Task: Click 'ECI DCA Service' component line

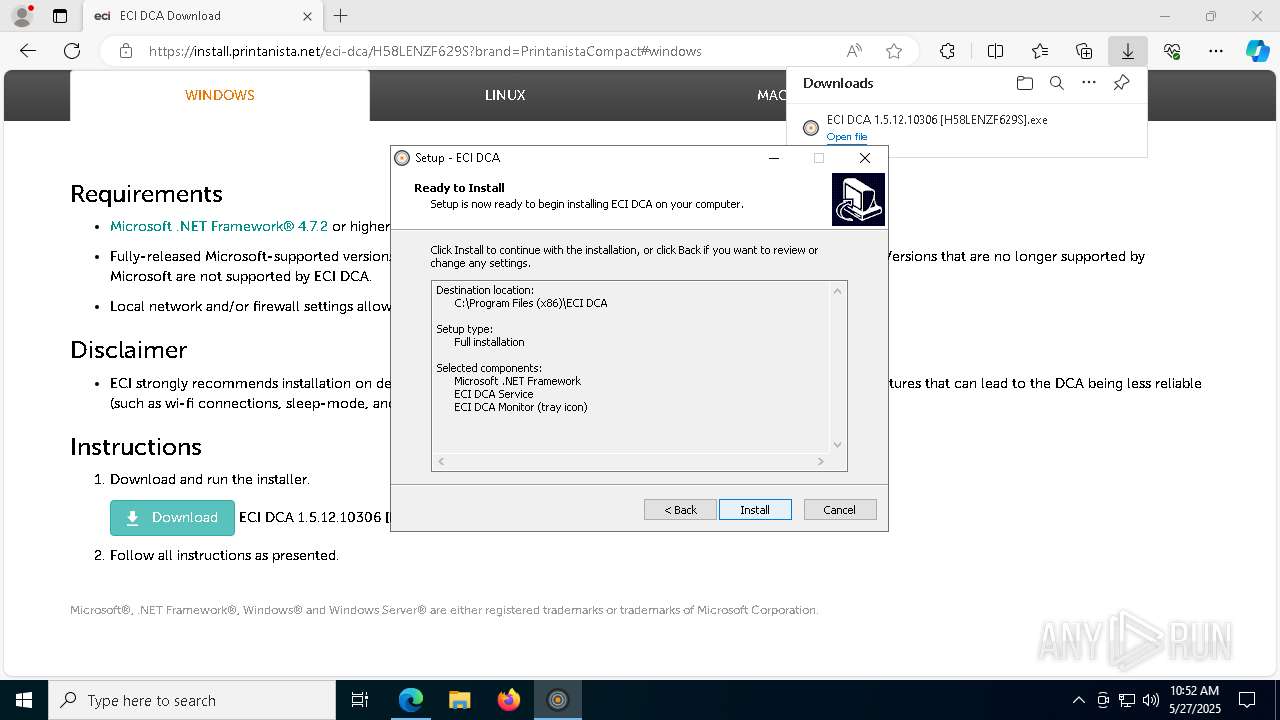Action: 494,394
